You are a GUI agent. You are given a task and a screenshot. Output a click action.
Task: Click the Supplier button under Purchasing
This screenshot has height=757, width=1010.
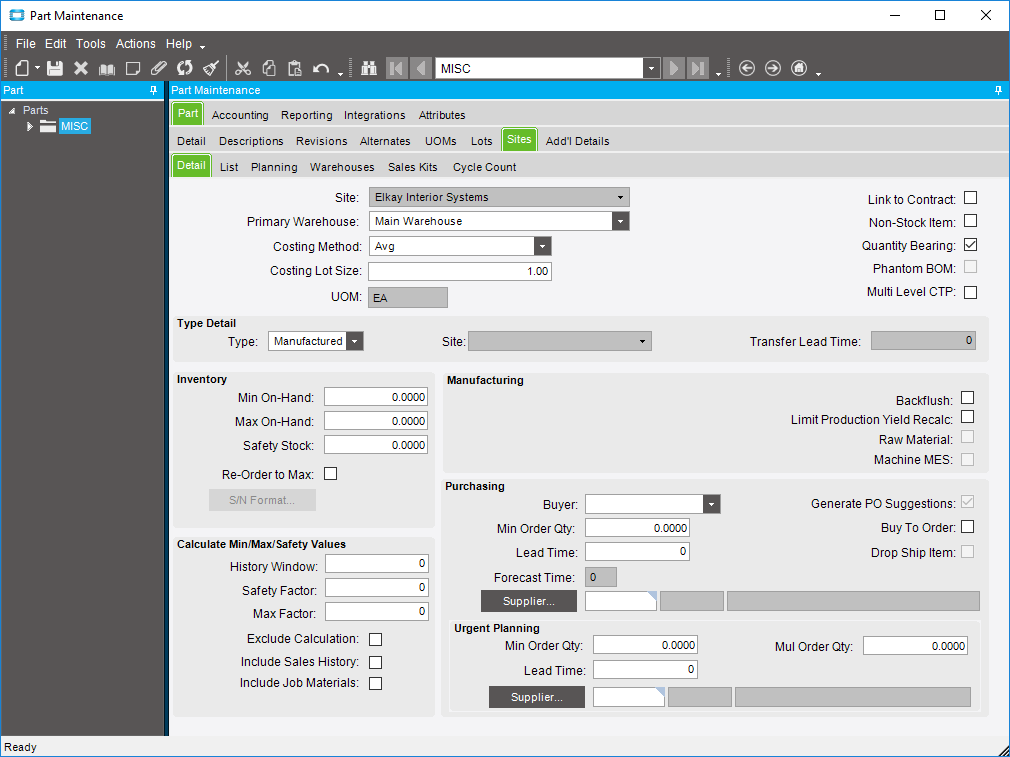529,601
